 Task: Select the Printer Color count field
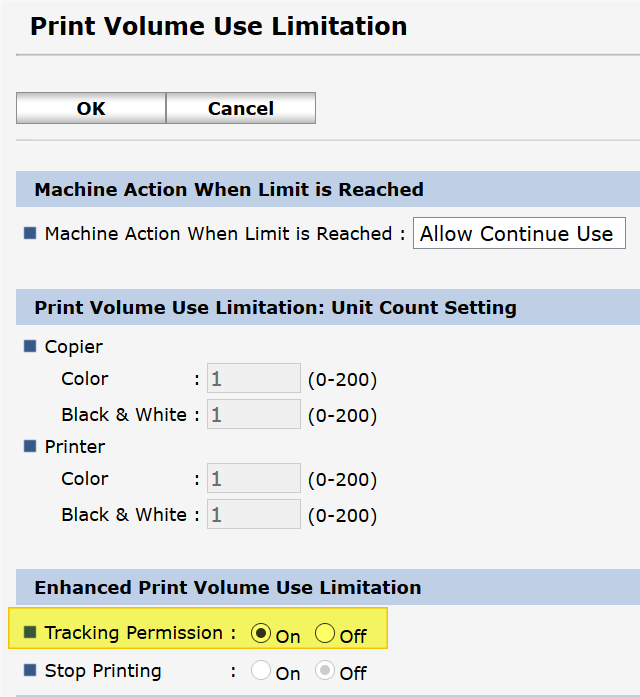[x=253, y=479]
